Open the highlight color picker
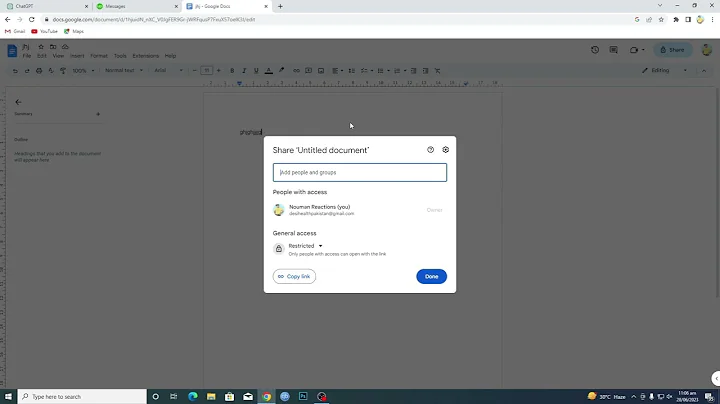This screenshot has width=720, height=404. (x=281, y=71)
